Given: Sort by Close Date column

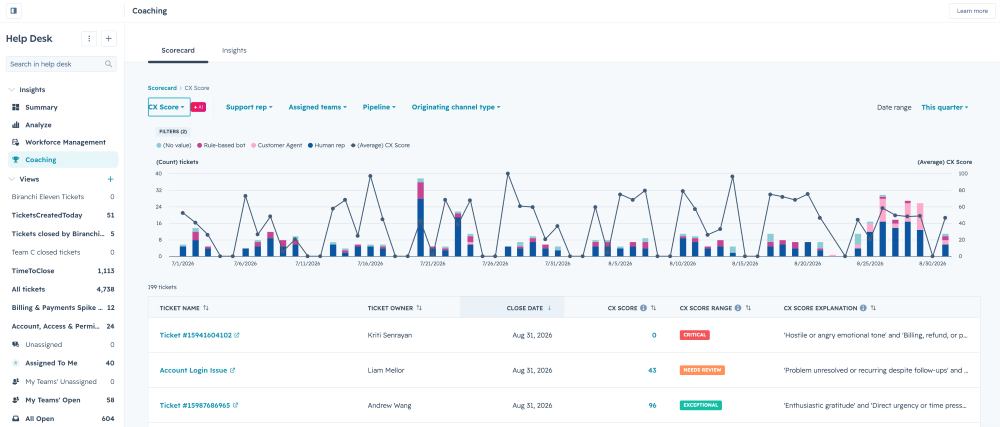Looking at the screenshot, I should (x=549, y=308).
